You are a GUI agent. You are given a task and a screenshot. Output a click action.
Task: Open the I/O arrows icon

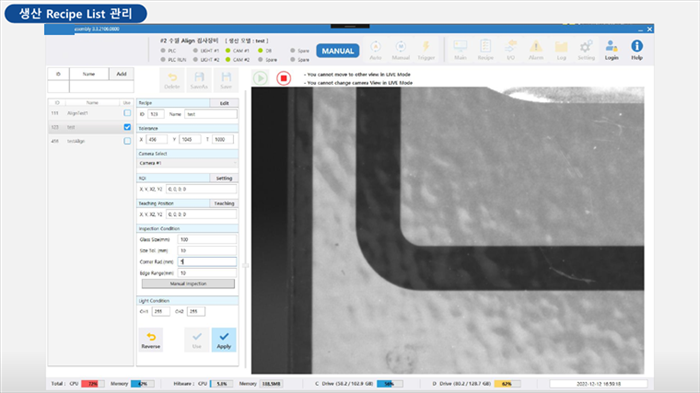click(x=510, y=50)
